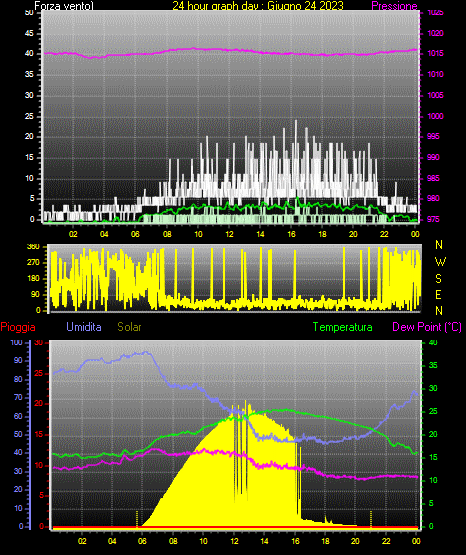Click the 08 hour mark on wind graph
The image size is (466, 555).
167,234
